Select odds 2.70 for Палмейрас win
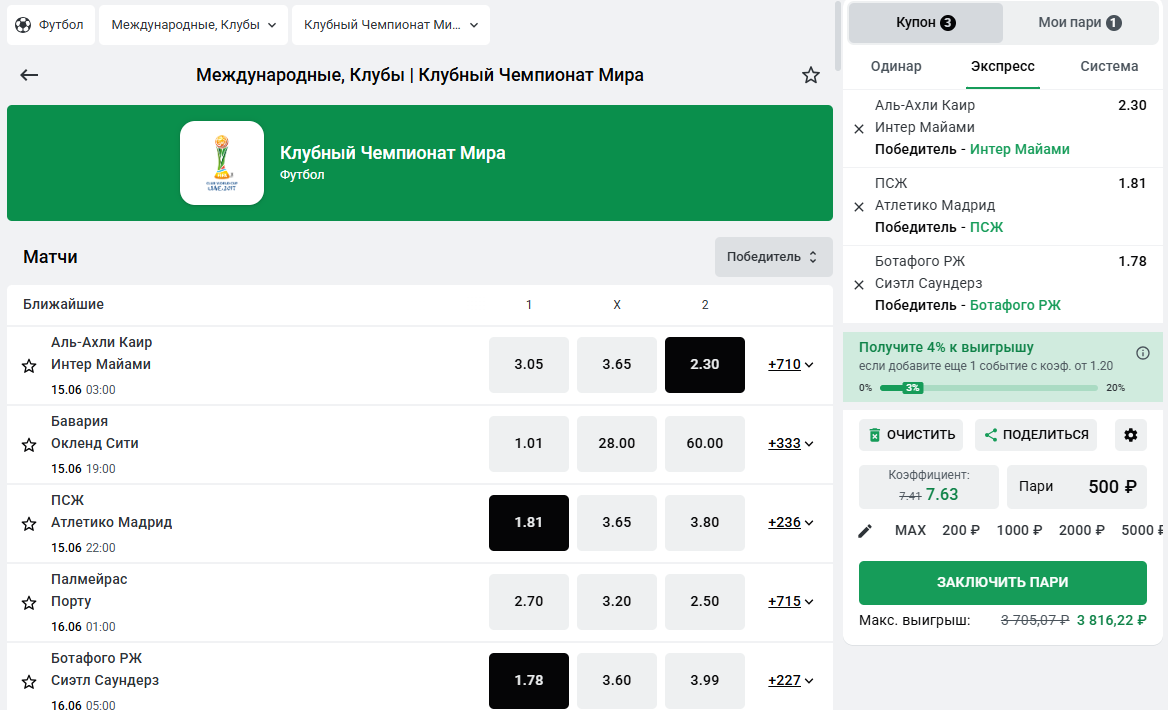The width and height of the screenshot is (1168, 710). 529,601
